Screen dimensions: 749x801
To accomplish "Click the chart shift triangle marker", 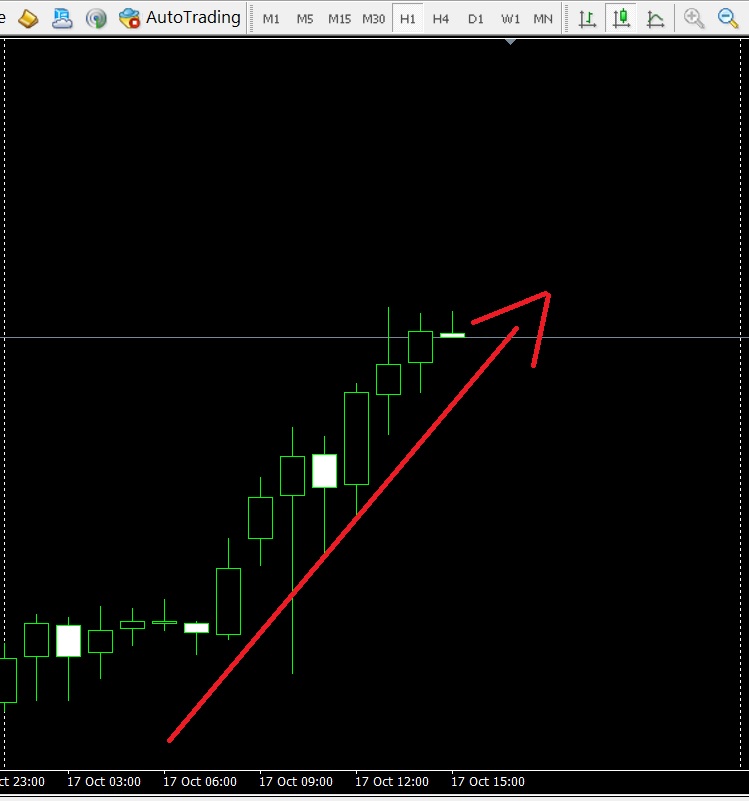I will click(x=510, y=42).
